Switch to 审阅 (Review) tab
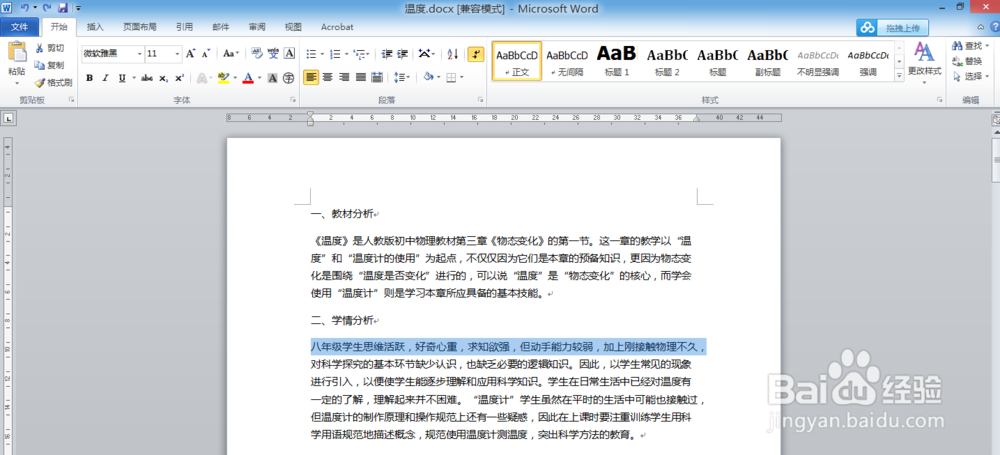This screenshot has height=455, width=1000. pyautogui.click(x=257, y=27)
